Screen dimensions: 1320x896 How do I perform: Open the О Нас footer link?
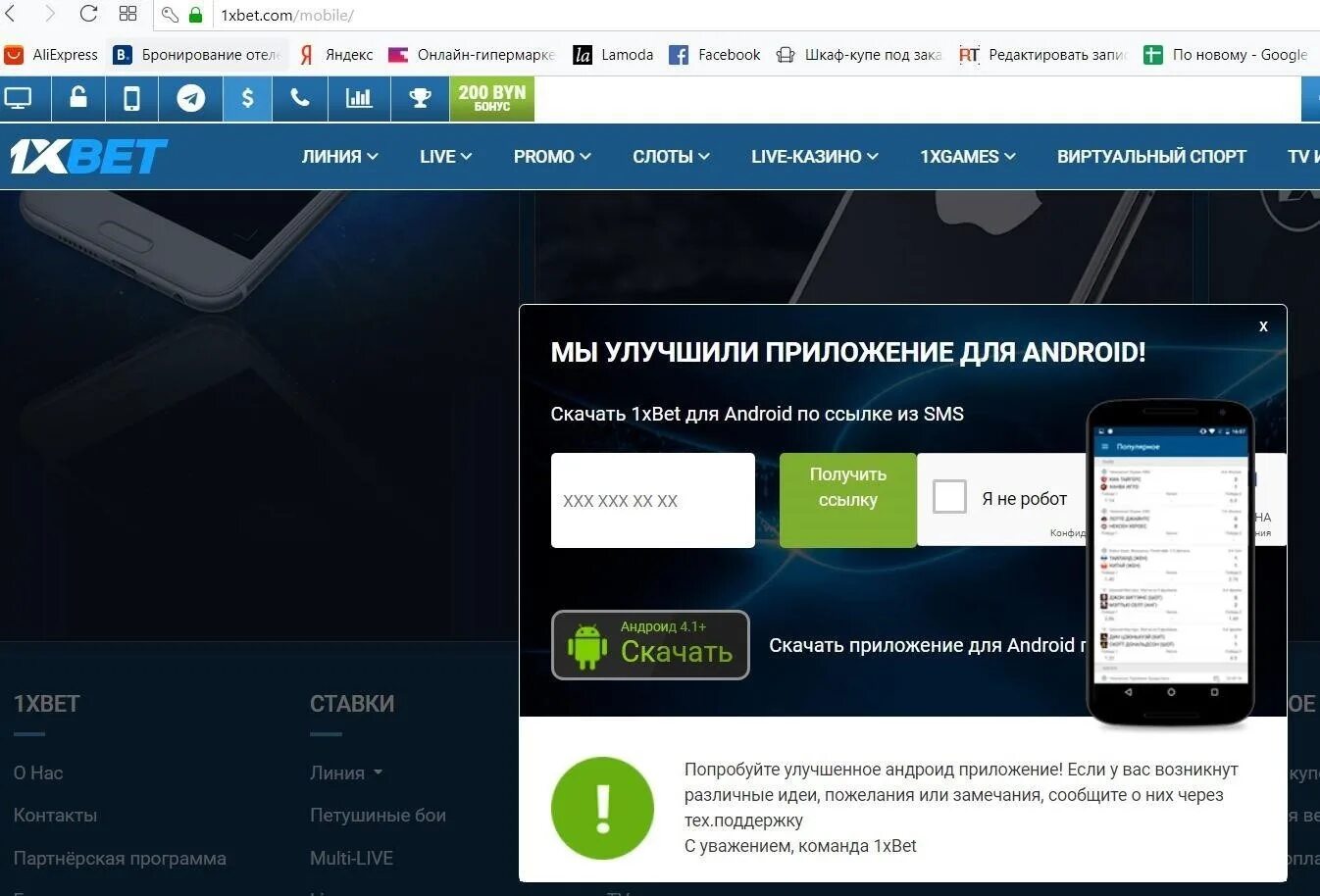[x=38, y=772]
